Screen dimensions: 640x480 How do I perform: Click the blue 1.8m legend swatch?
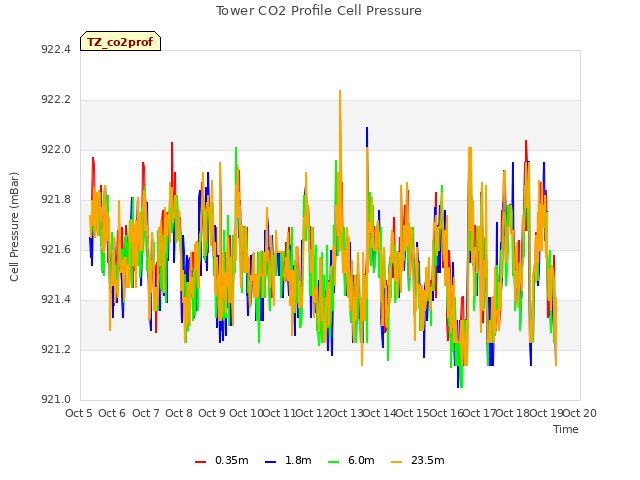pos(270,462)
